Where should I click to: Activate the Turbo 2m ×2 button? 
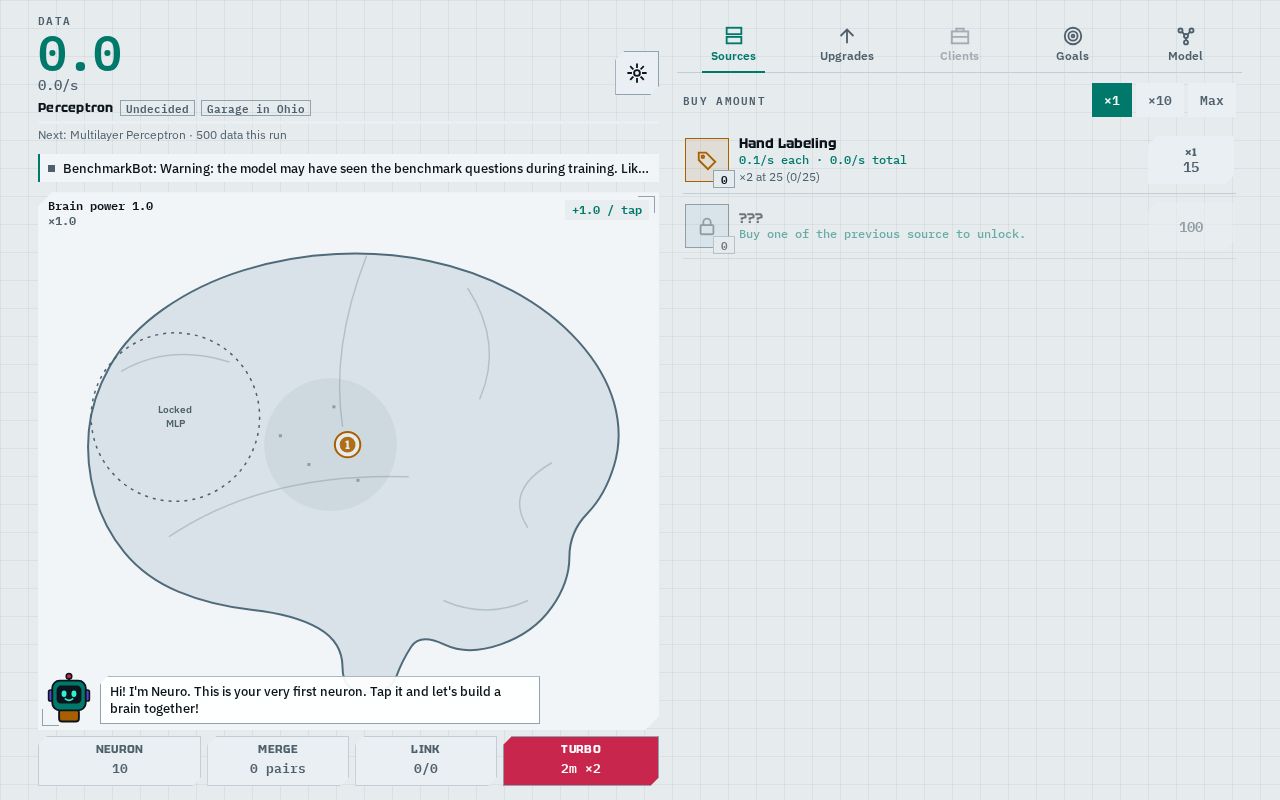(x=581, y=760)
